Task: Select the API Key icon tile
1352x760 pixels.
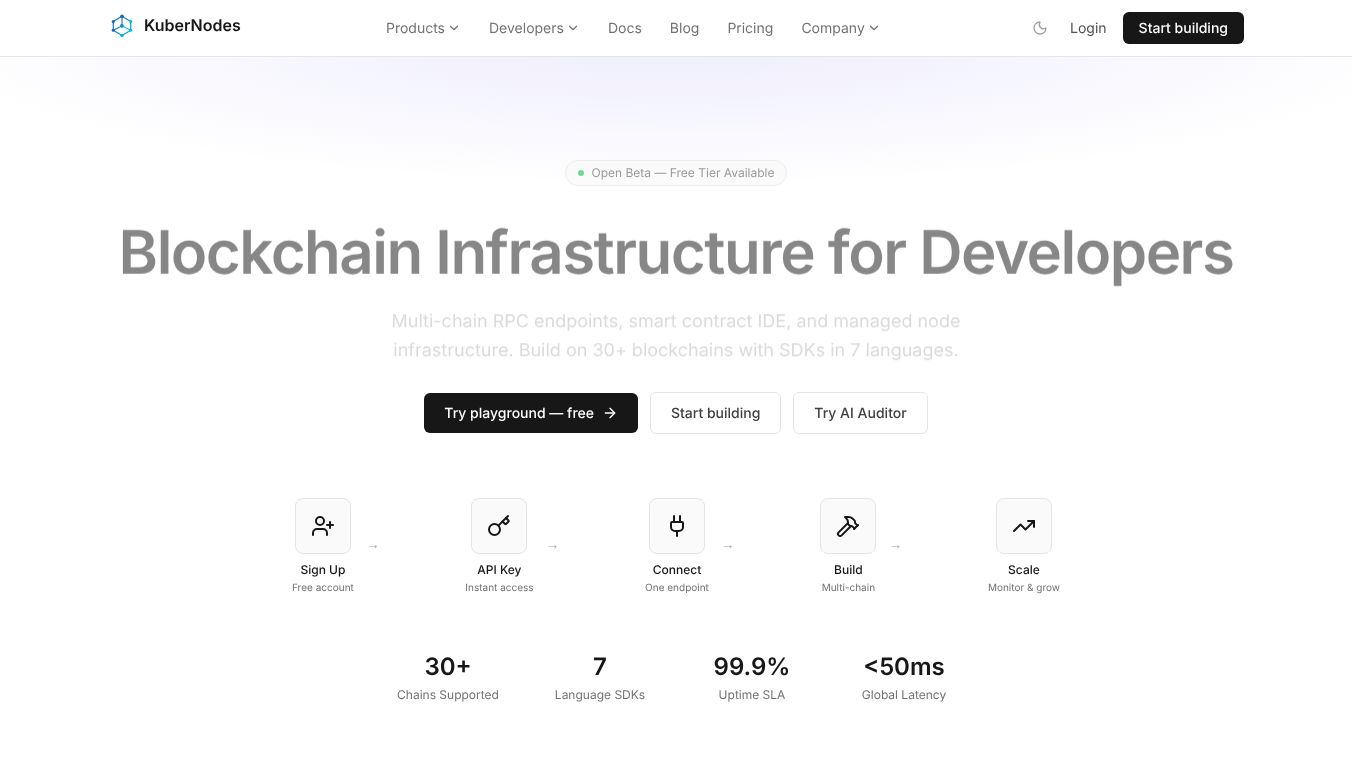Action: [x=499, y=526]
